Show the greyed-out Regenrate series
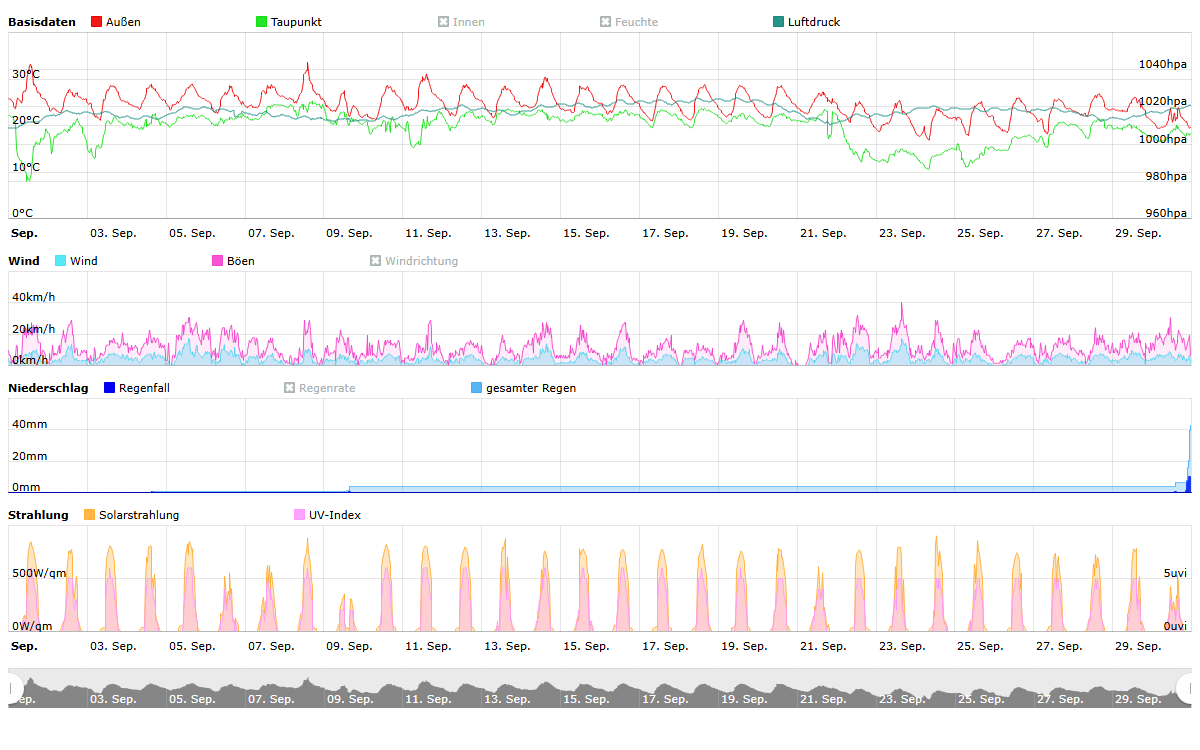 pos(319,388)
